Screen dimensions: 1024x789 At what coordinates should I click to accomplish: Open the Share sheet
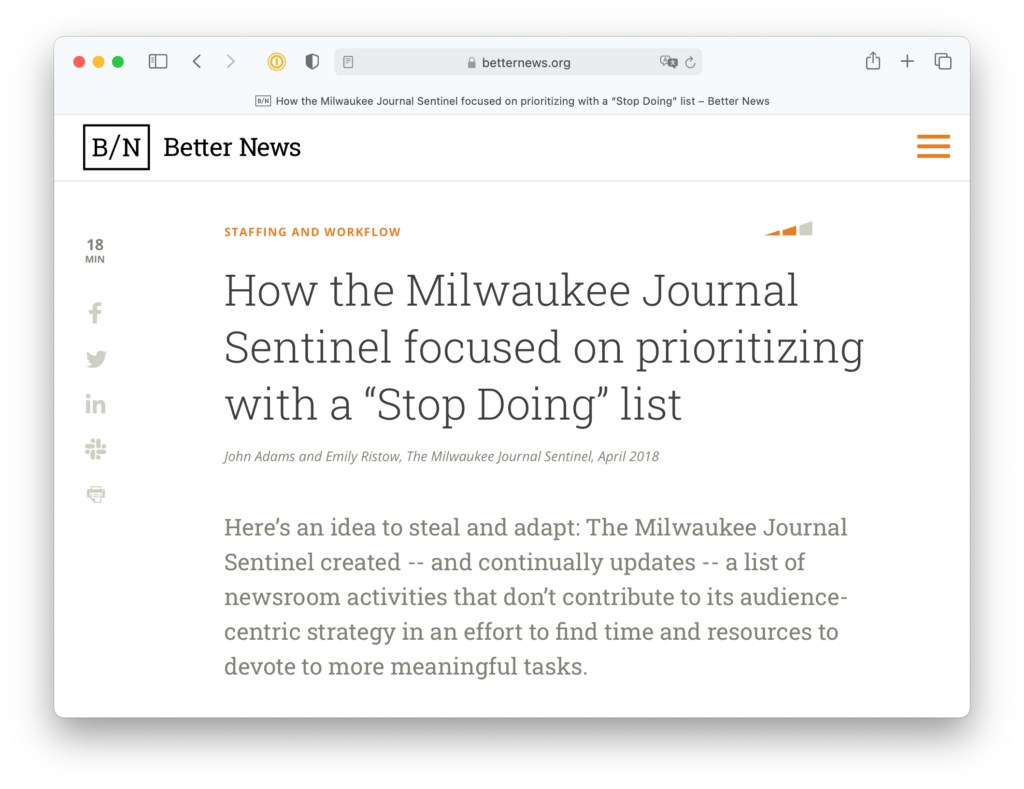(x=871, y=61)
